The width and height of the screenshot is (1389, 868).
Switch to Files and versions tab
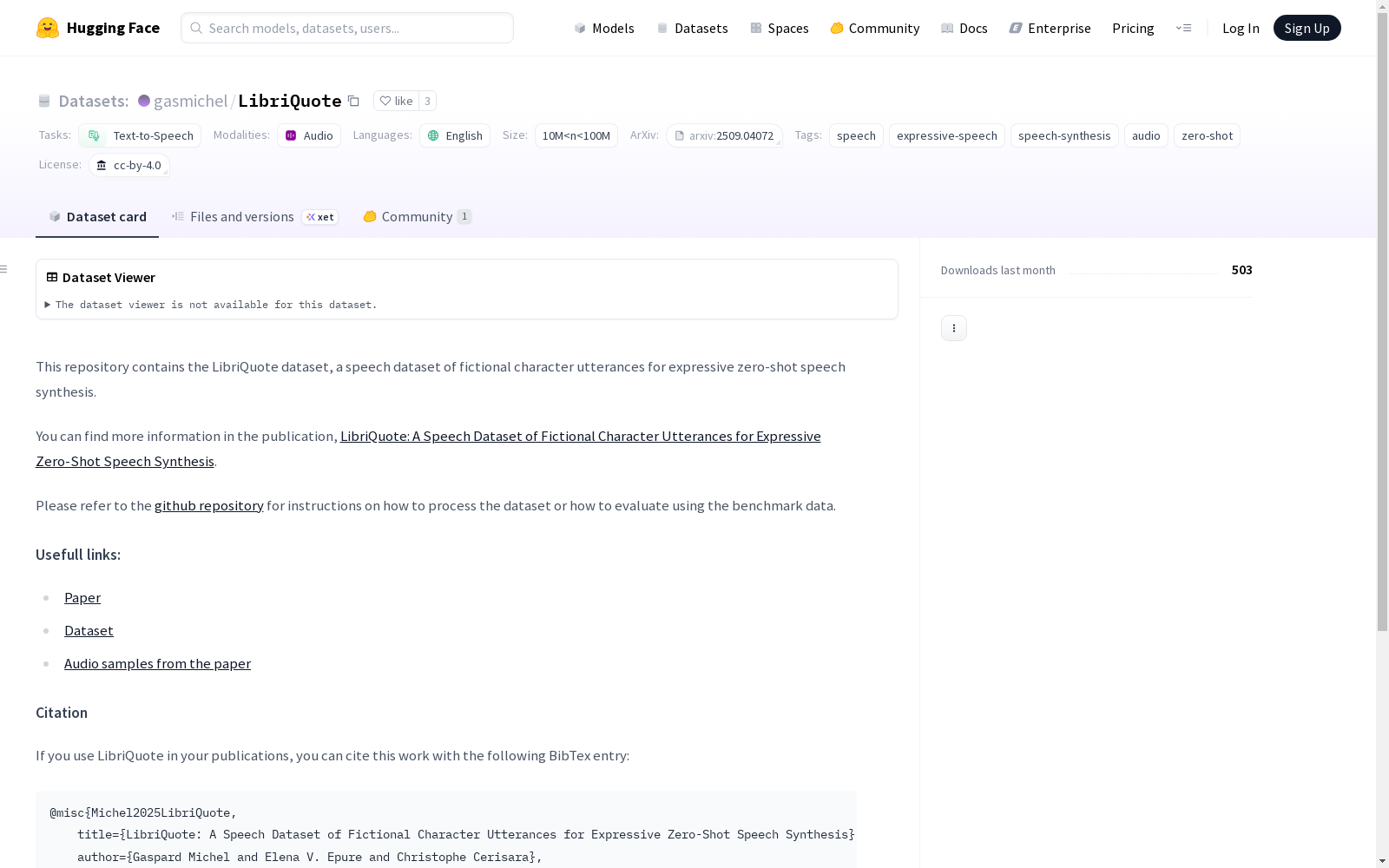click(x=254, y=217)
